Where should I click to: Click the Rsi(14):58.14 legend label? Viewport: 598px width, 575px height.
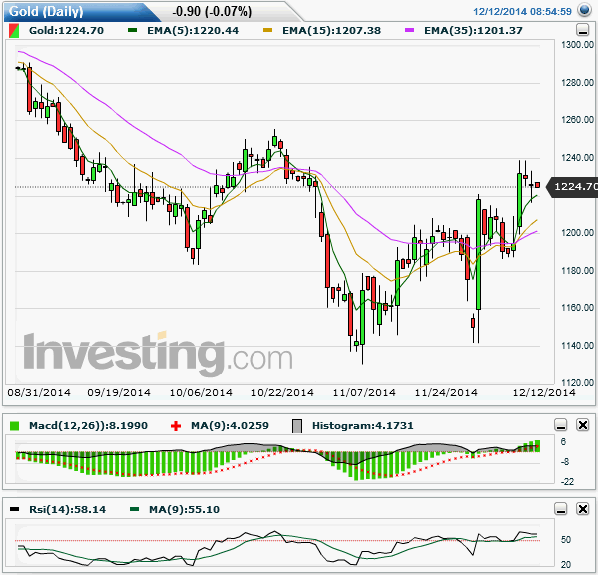tap(68, 509)
